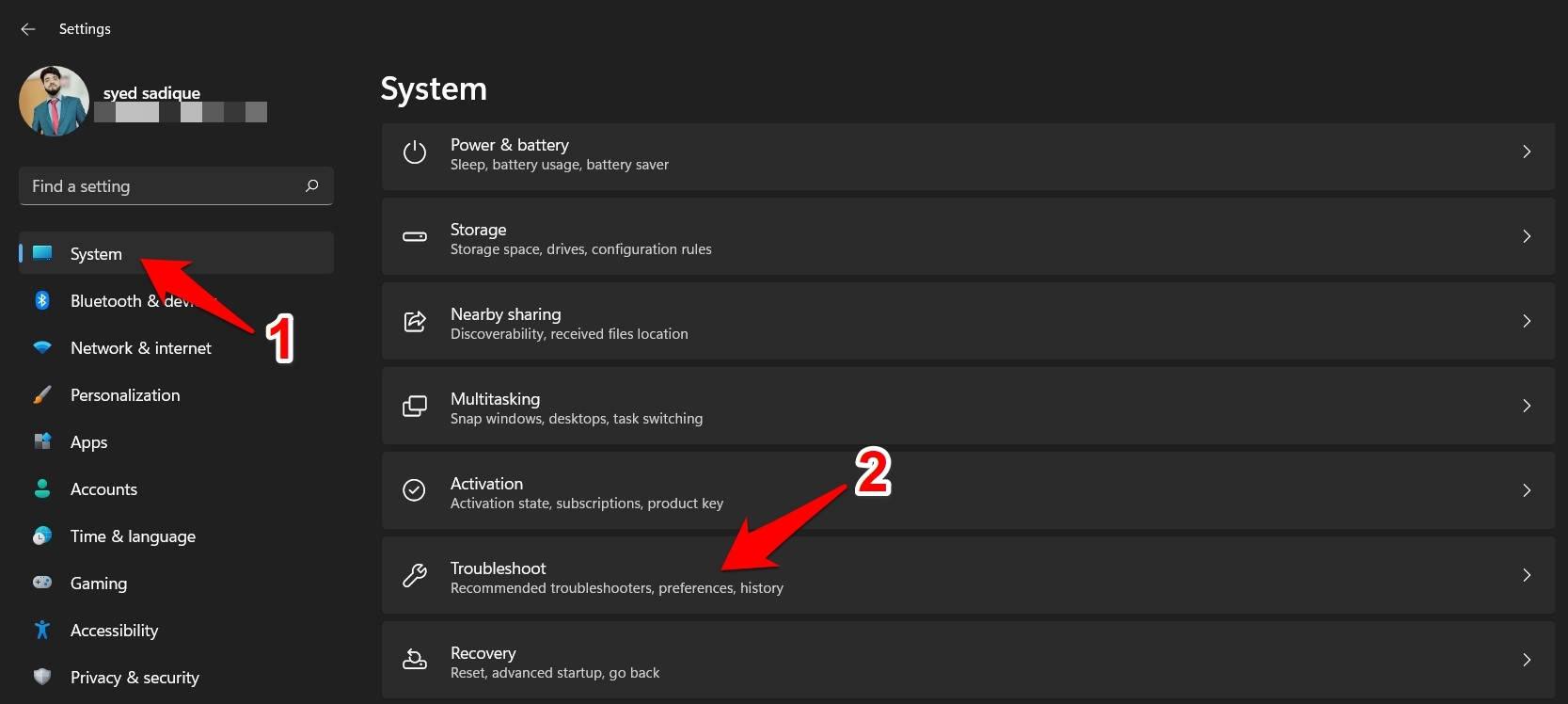Image resolution: width=1568 pixels, height=704 pixels.
Task: Click the search magnifier icon
Action: [312, 186]
